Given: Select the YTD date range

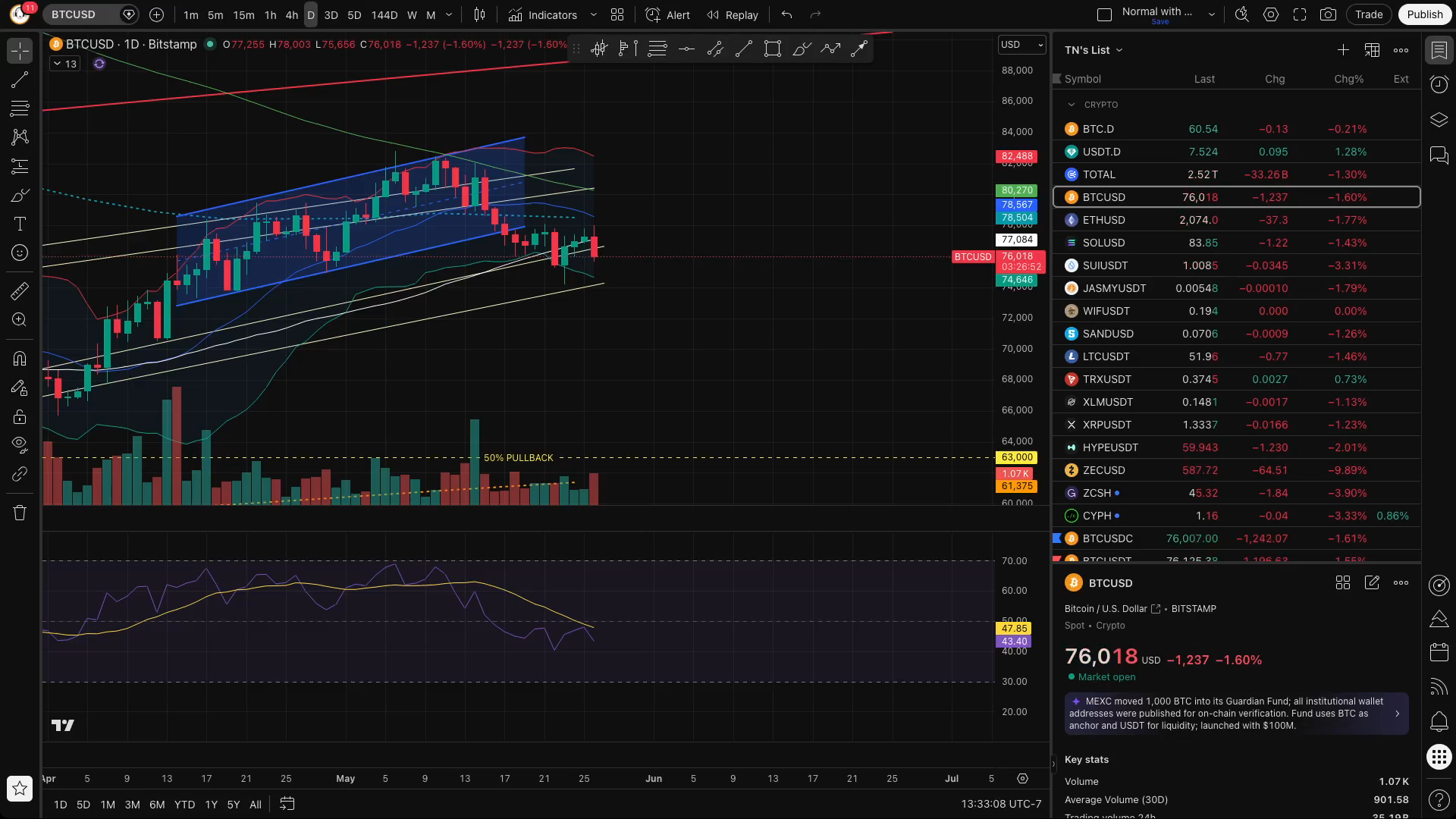Looking at the screenshot, I should coord(184,805).
